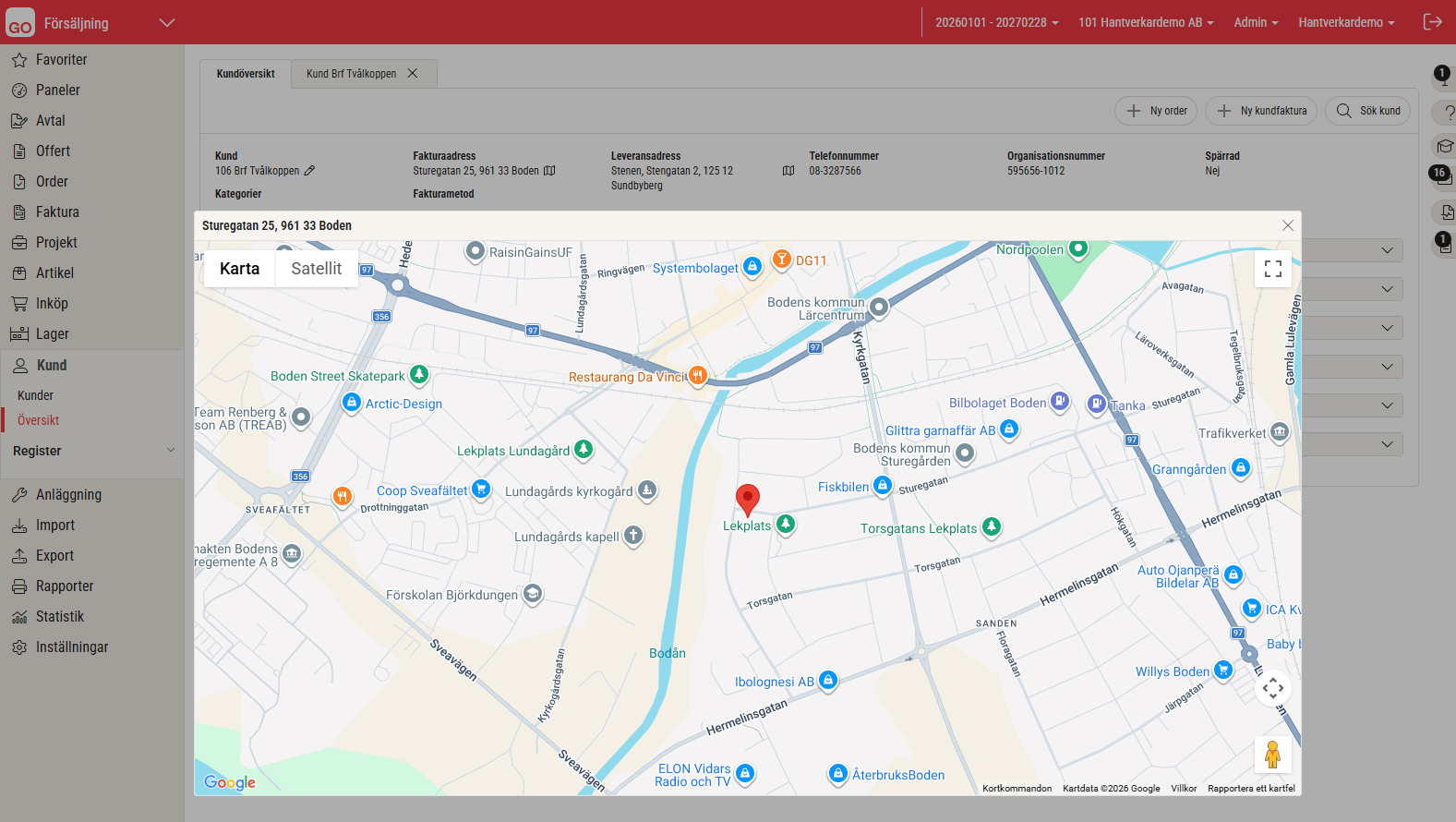The width and height of the screenshot is (1456, 822).
Task: Open Favoriter in the sidebar
Action: tap(61, 60)
